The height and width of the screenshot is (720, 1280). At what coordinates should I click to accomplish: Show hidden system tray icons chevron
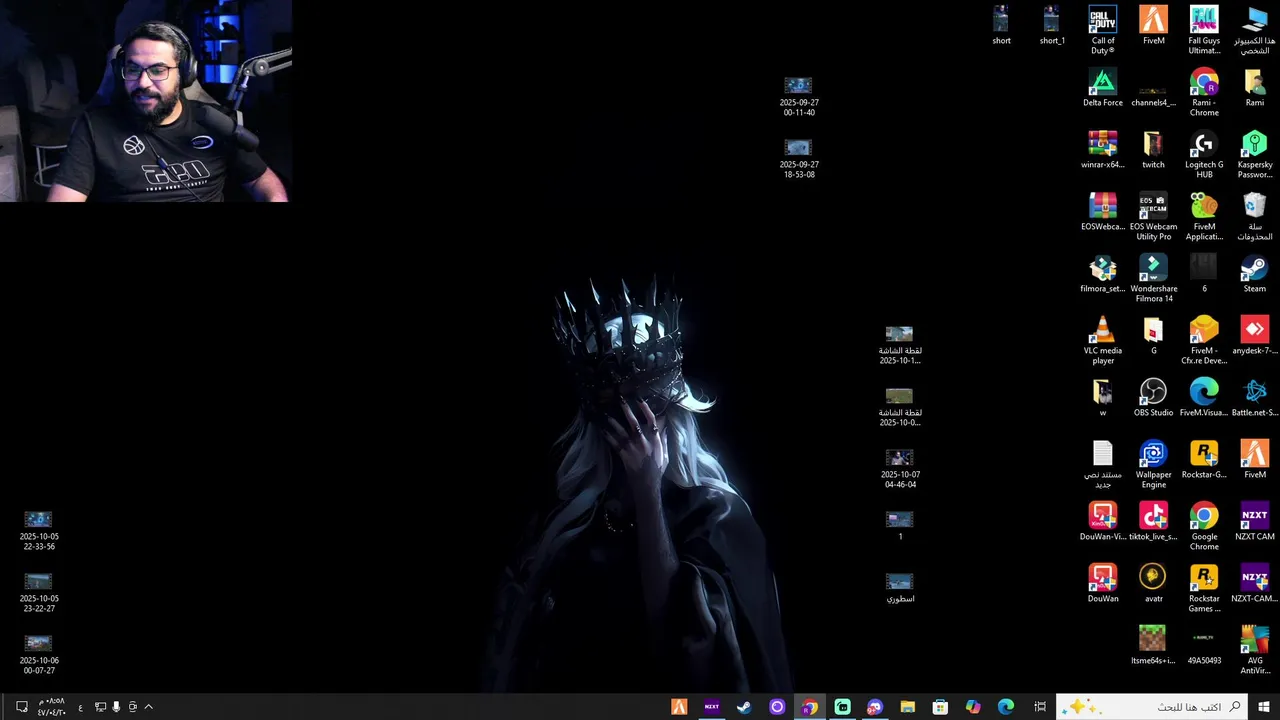click(148, 707)
